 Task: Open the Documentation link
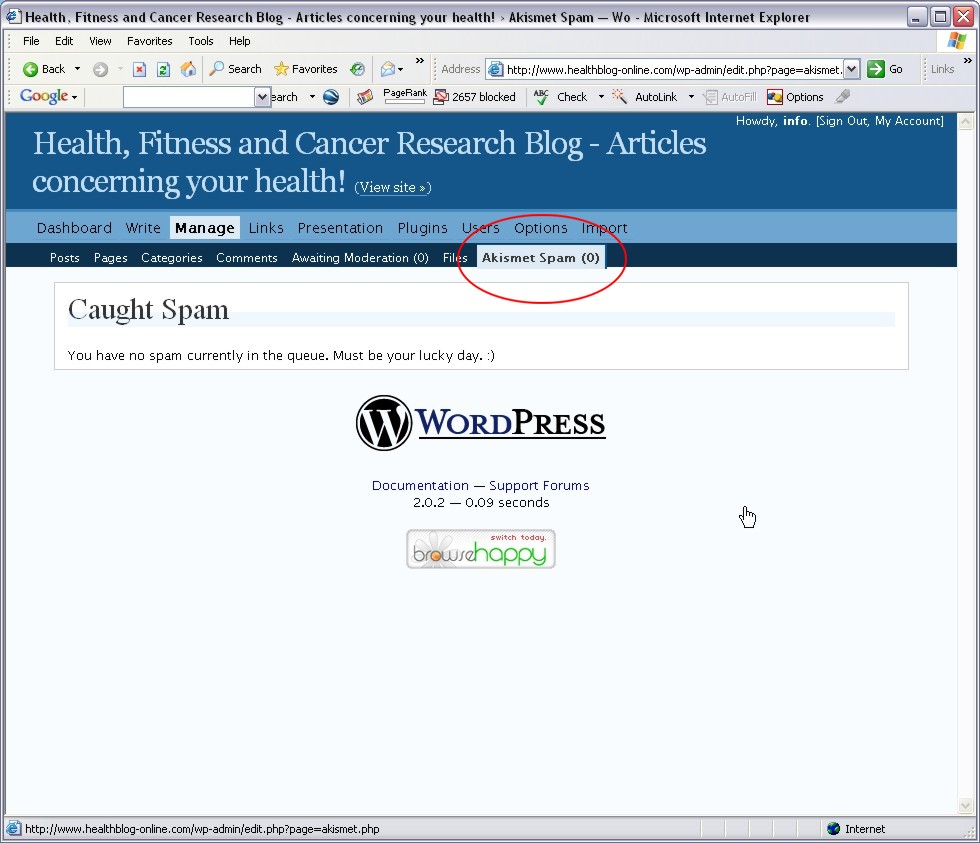tap(420, 486)
